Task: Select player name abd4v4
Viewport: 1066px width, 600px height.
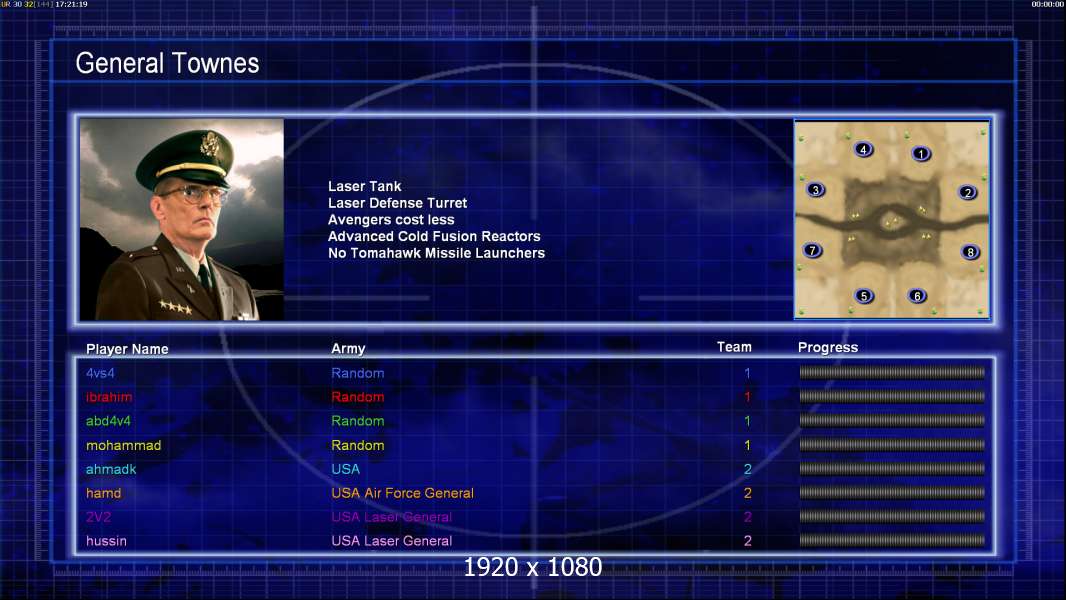Action: pyautogui.click(x=108, y=421)
